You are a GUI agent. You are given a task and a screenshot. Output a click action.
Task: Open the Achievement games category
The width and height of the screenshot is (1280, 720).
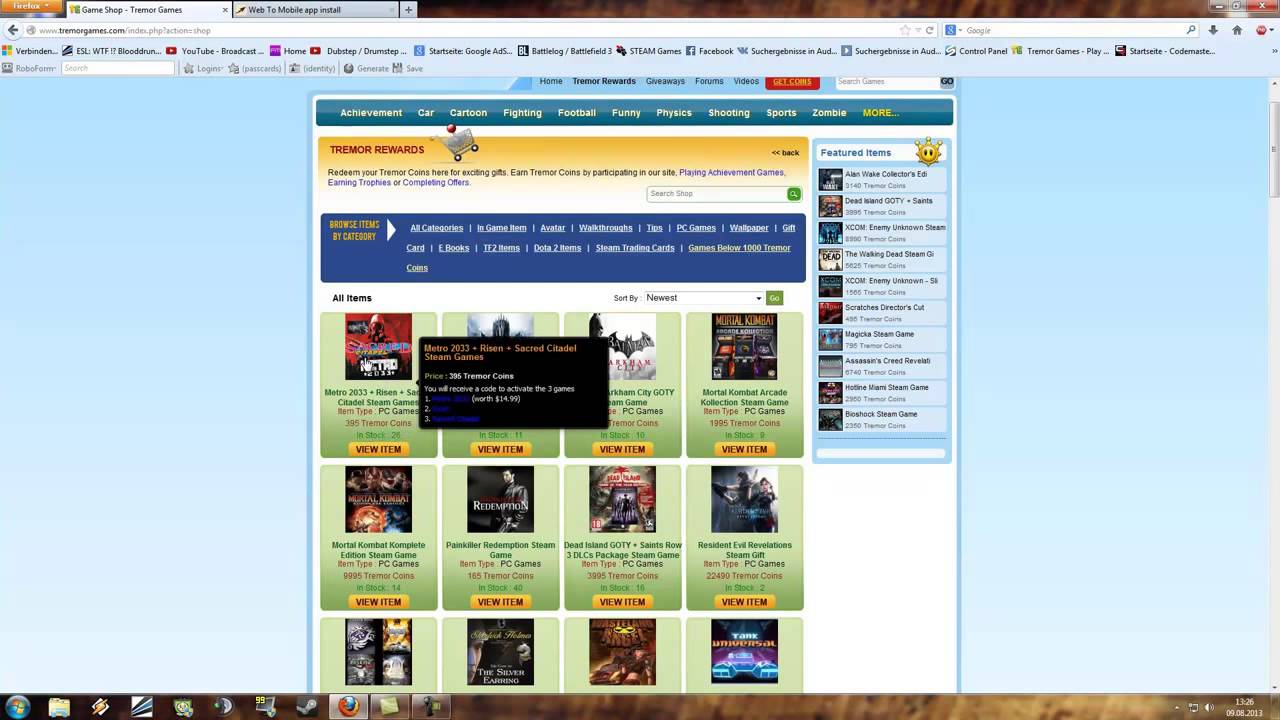pos(371,113)
